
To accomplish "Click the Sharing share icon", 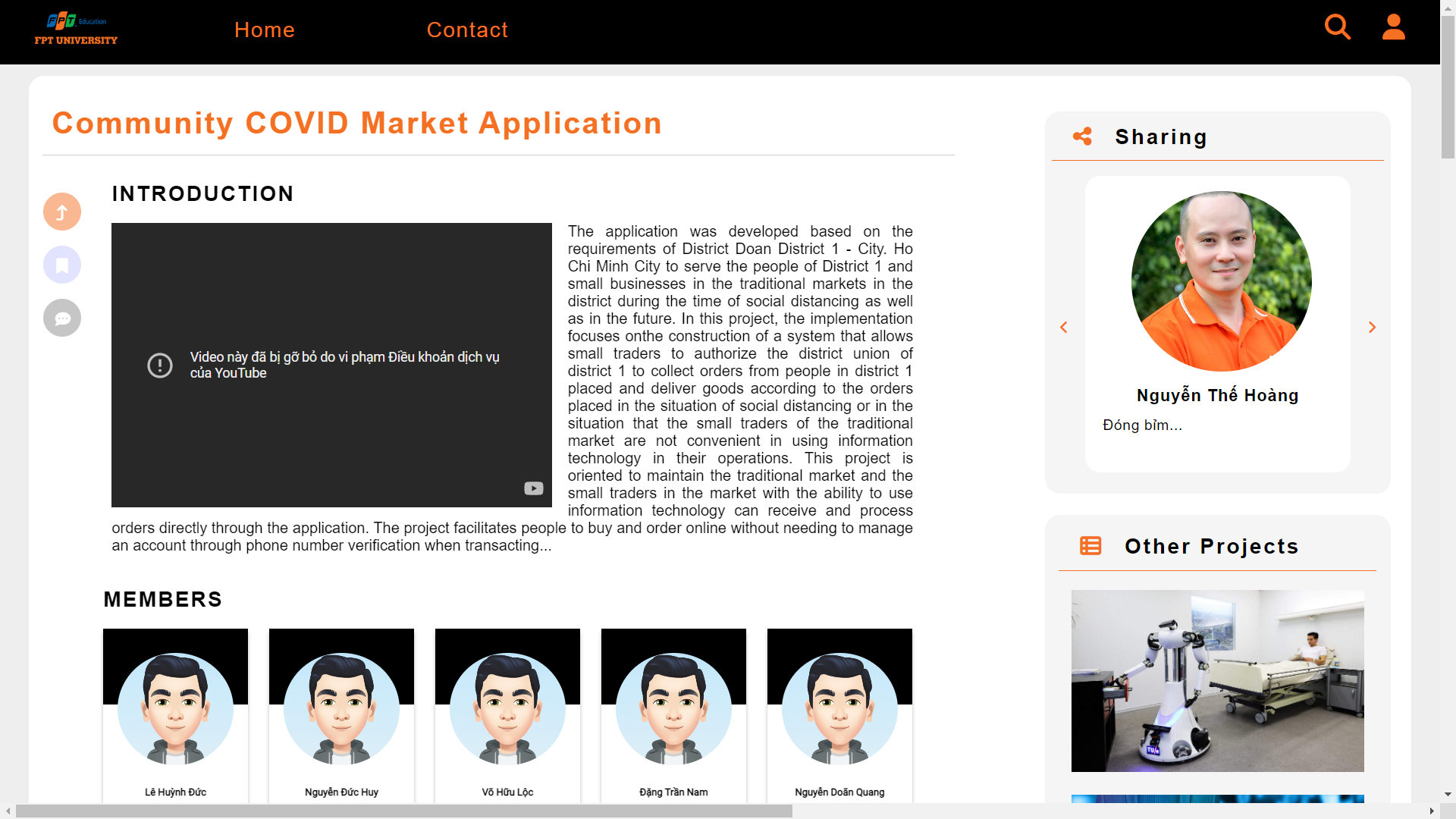I will pos(1082,136).
